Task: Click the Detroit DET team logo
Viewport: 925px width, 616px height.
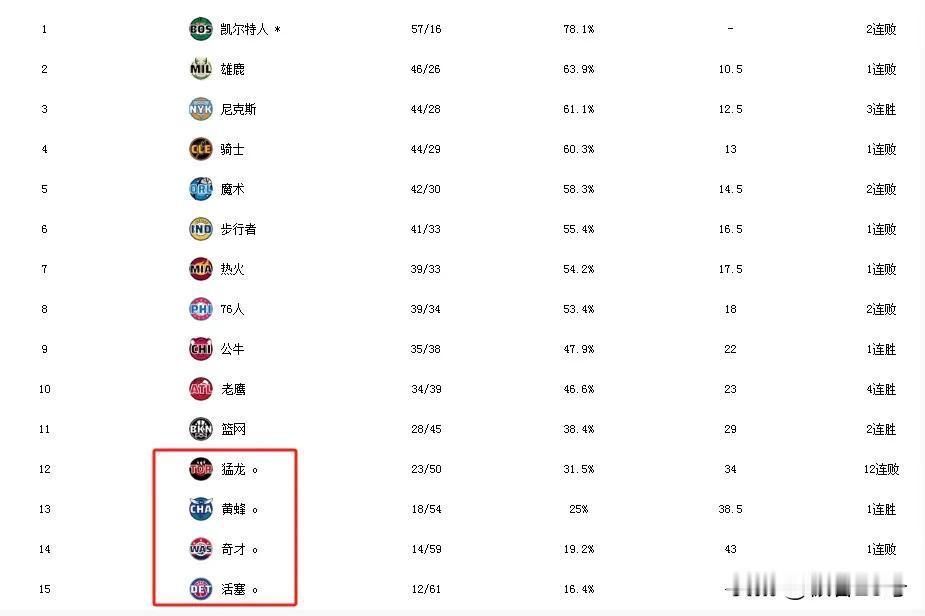Action: click(201, 589)
